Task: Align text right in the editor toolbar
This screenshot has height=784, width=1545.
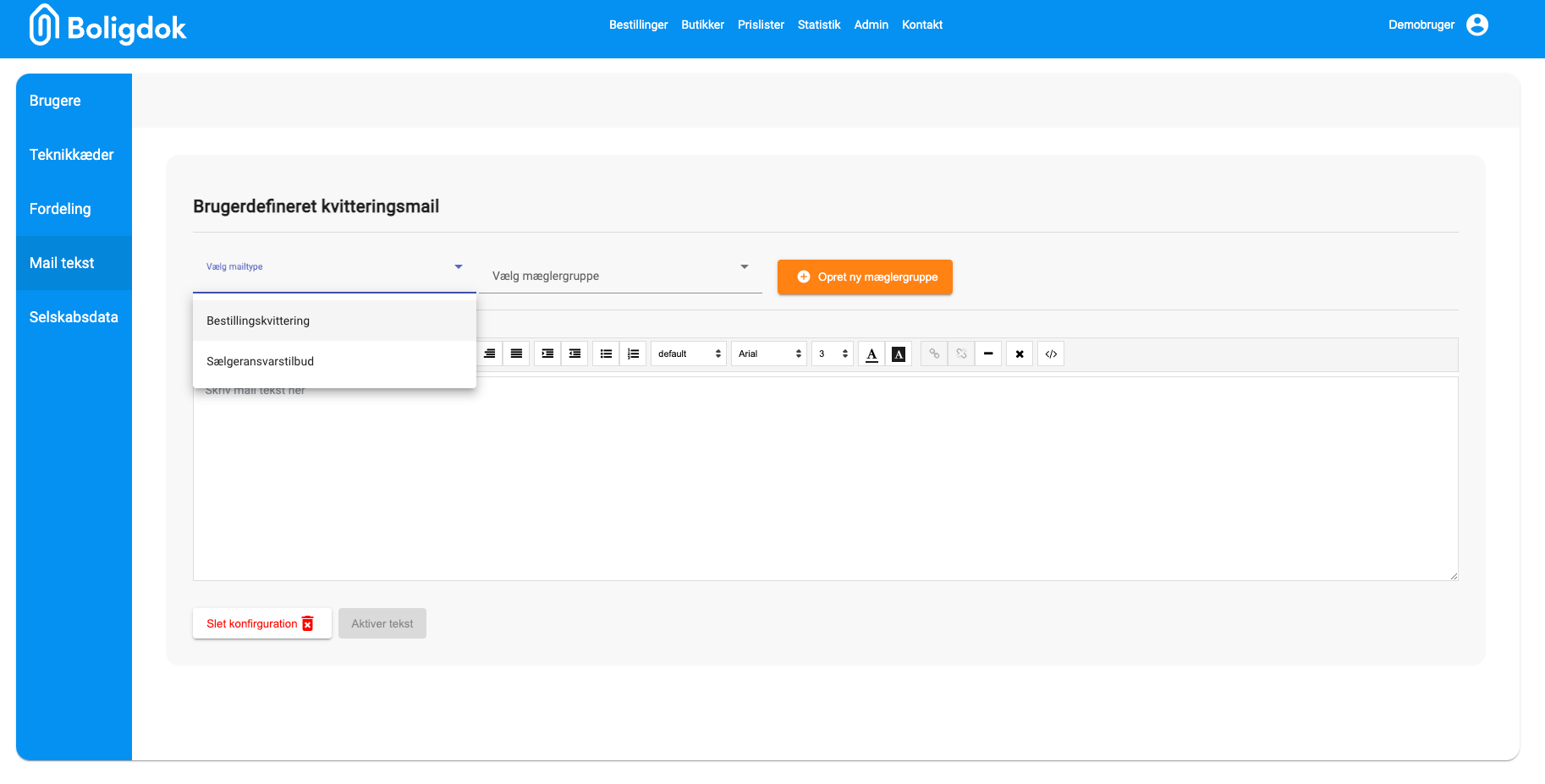Action: 489,354
